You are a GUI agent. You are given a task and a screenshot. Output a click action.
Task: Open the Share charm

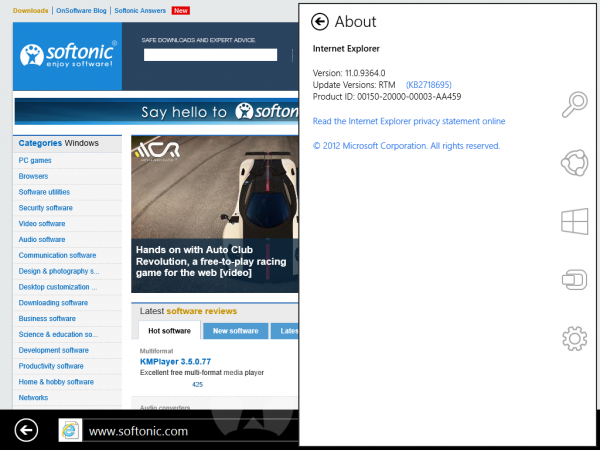click(x=574, y=163)
